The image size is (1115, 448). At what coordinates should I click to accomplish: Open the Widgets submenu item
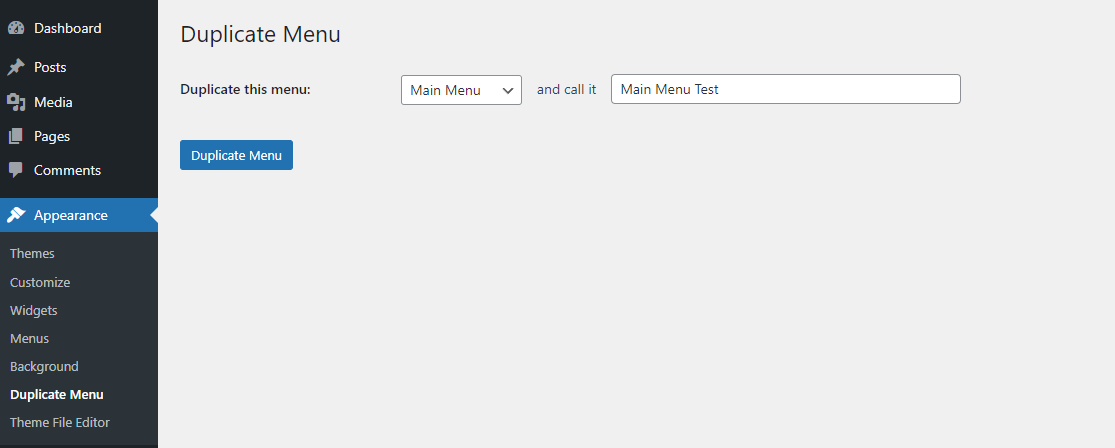[x=34, y=310]
